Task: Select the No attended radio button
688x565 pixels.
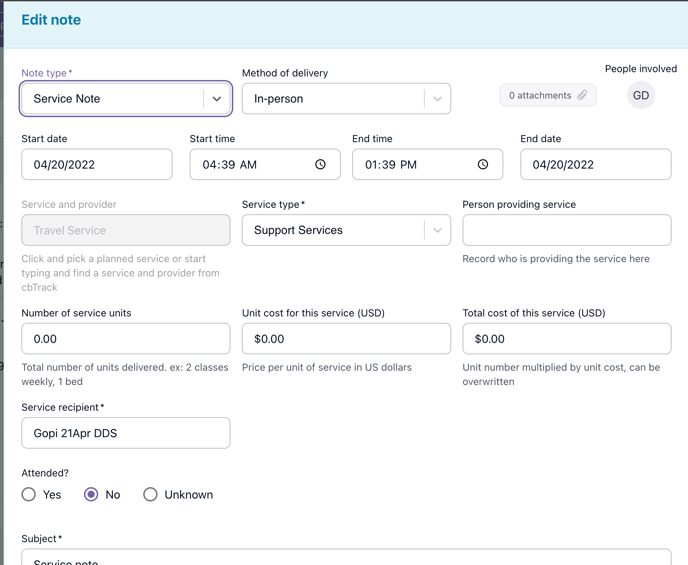Action: tap(91, 494)
